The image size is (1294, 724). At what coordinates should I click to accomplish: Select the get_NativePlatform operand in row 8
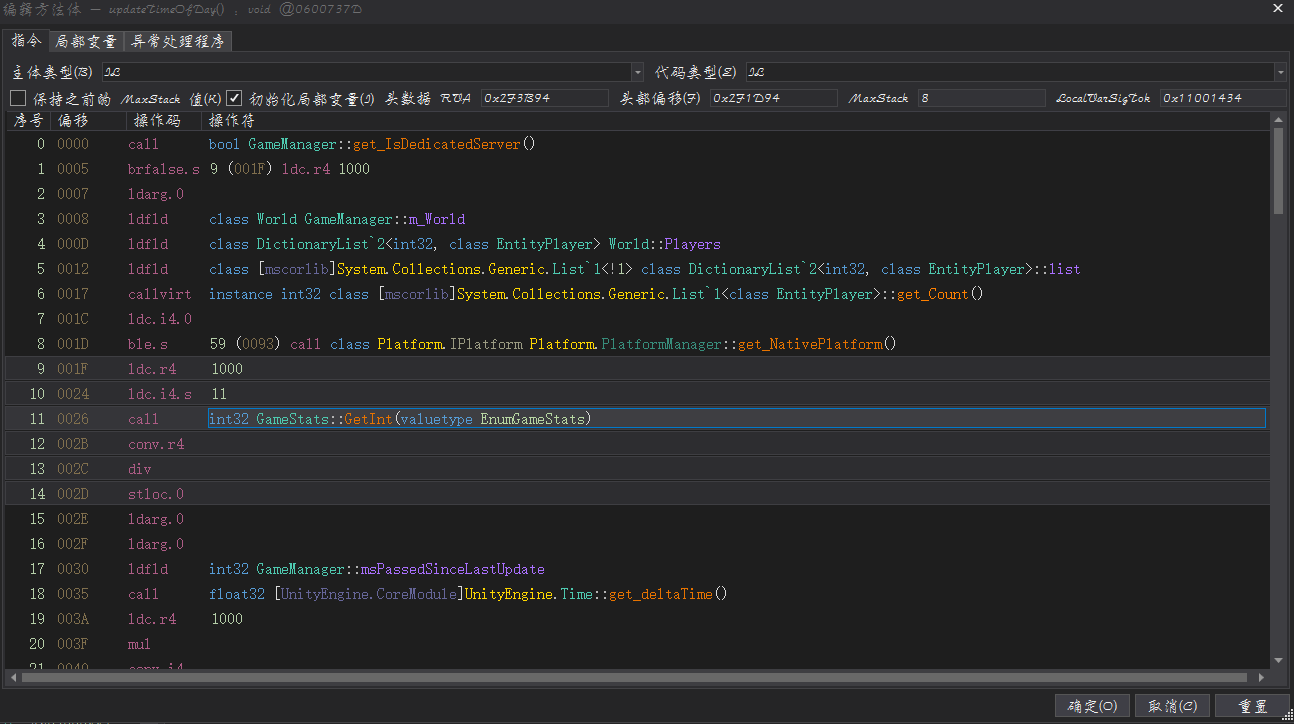click(553, 344)
